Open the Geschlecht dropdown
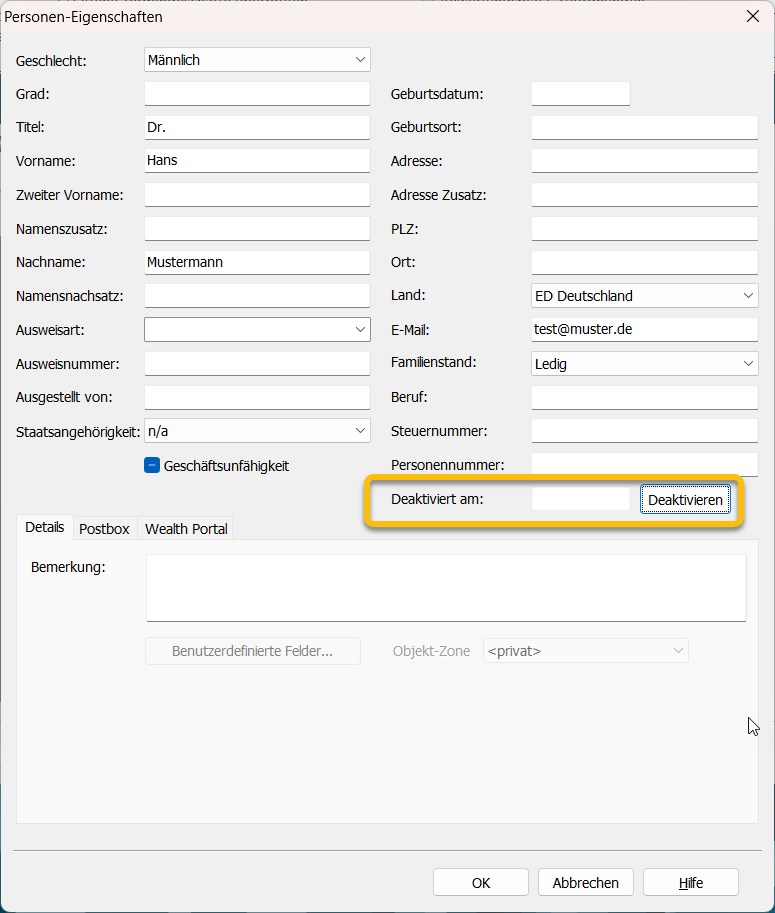The width and height of the screenshot is (775, 913). [257, 60]
